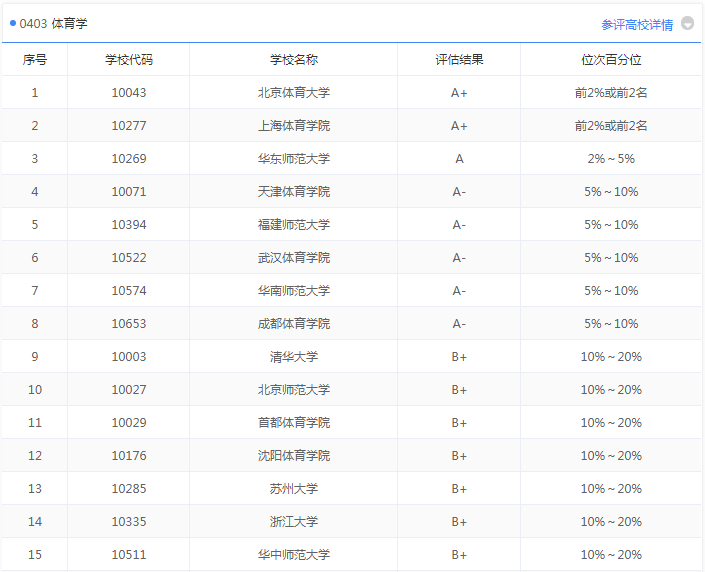Click the 学校名称 column header
Screen dimensions: 705x572
293,59
